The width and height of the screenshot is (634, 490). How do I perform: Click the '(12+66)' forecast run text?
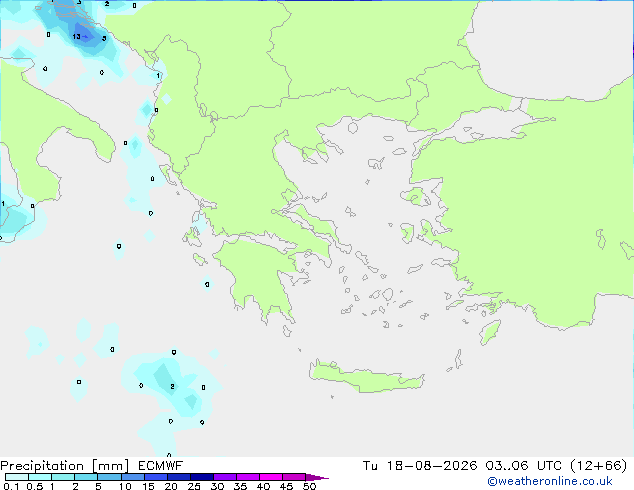[x=599, y=466]
